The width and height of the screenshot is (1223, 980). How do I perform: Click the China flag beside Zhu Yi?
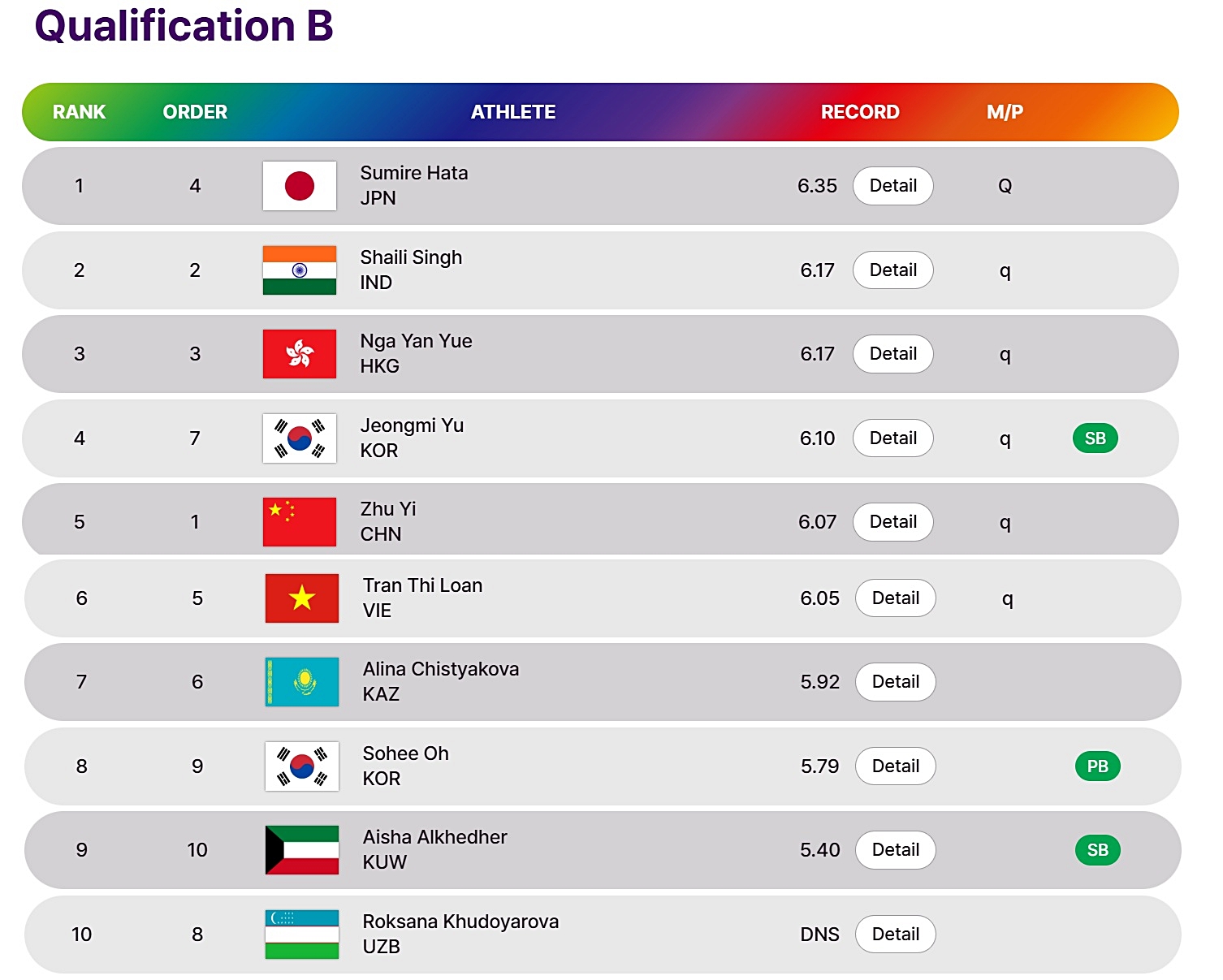[x=300, y=522]
